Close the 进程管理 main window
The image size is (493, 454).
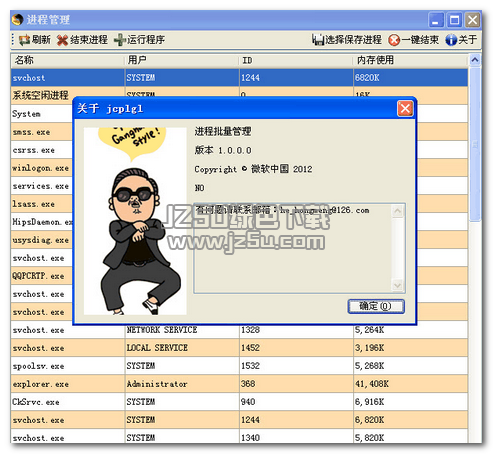pyautogui.click(x=472, y=20)
